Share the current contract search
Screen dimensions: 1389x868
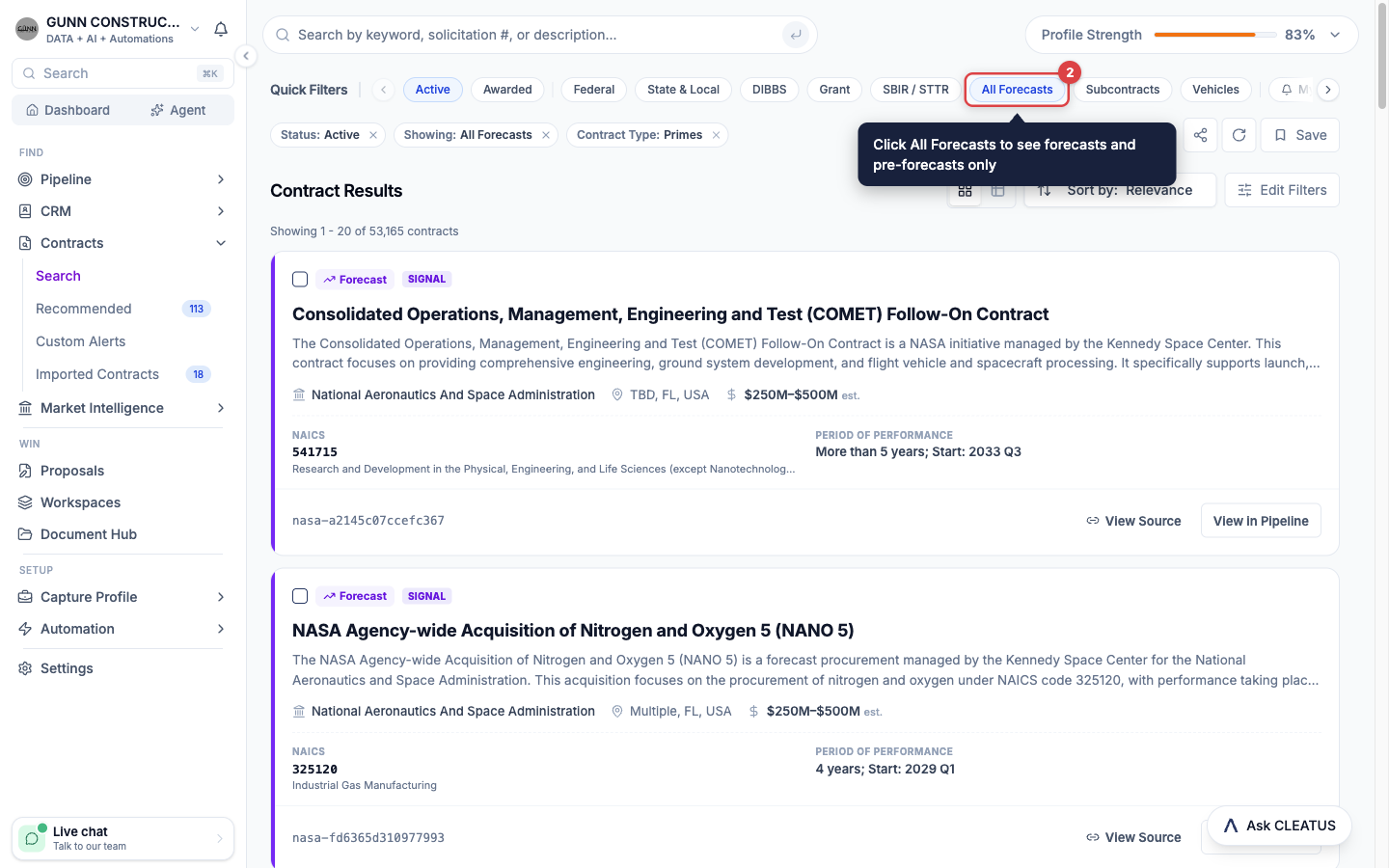pos(1200,135)
